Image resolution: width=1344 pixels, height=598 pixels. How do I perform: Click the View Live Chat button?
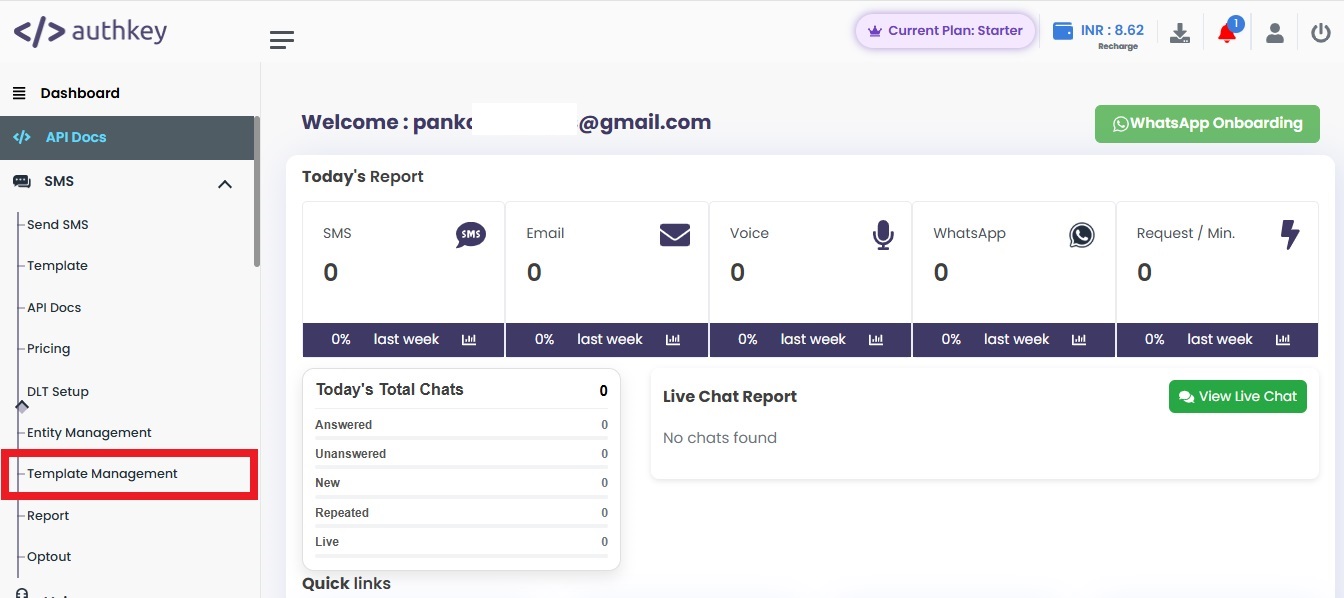[1237, 396]
